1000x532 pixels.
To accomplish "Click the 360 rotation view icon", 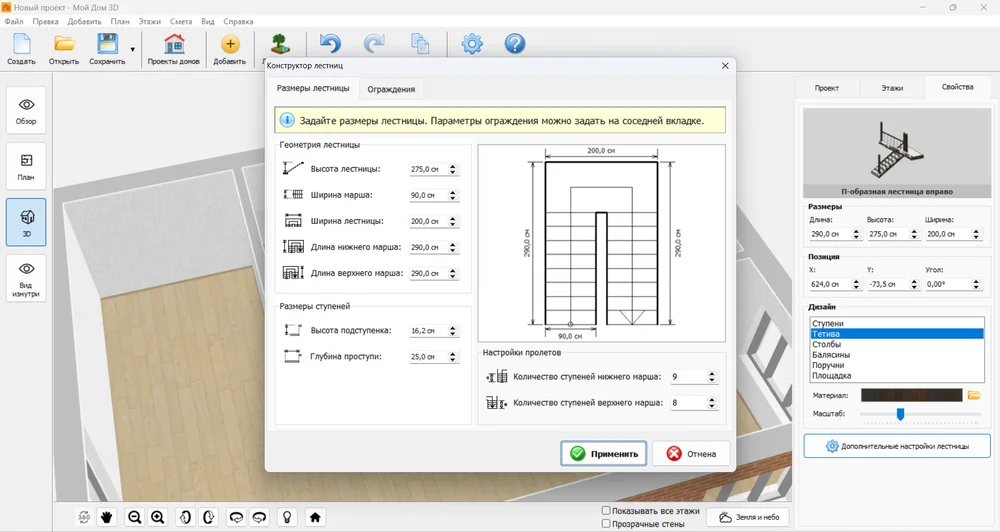I will (84, 517).
